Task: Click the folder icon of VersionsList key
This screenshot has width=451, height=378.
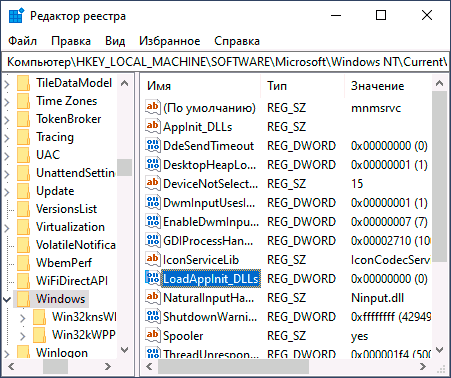Action: click(x=23, y=209)
